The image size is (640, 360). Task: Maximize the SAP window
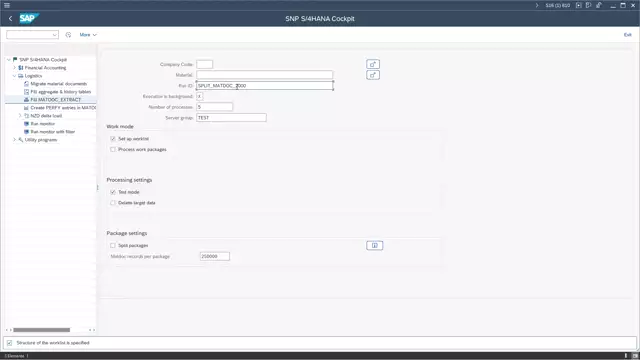(x=623, y=5)
